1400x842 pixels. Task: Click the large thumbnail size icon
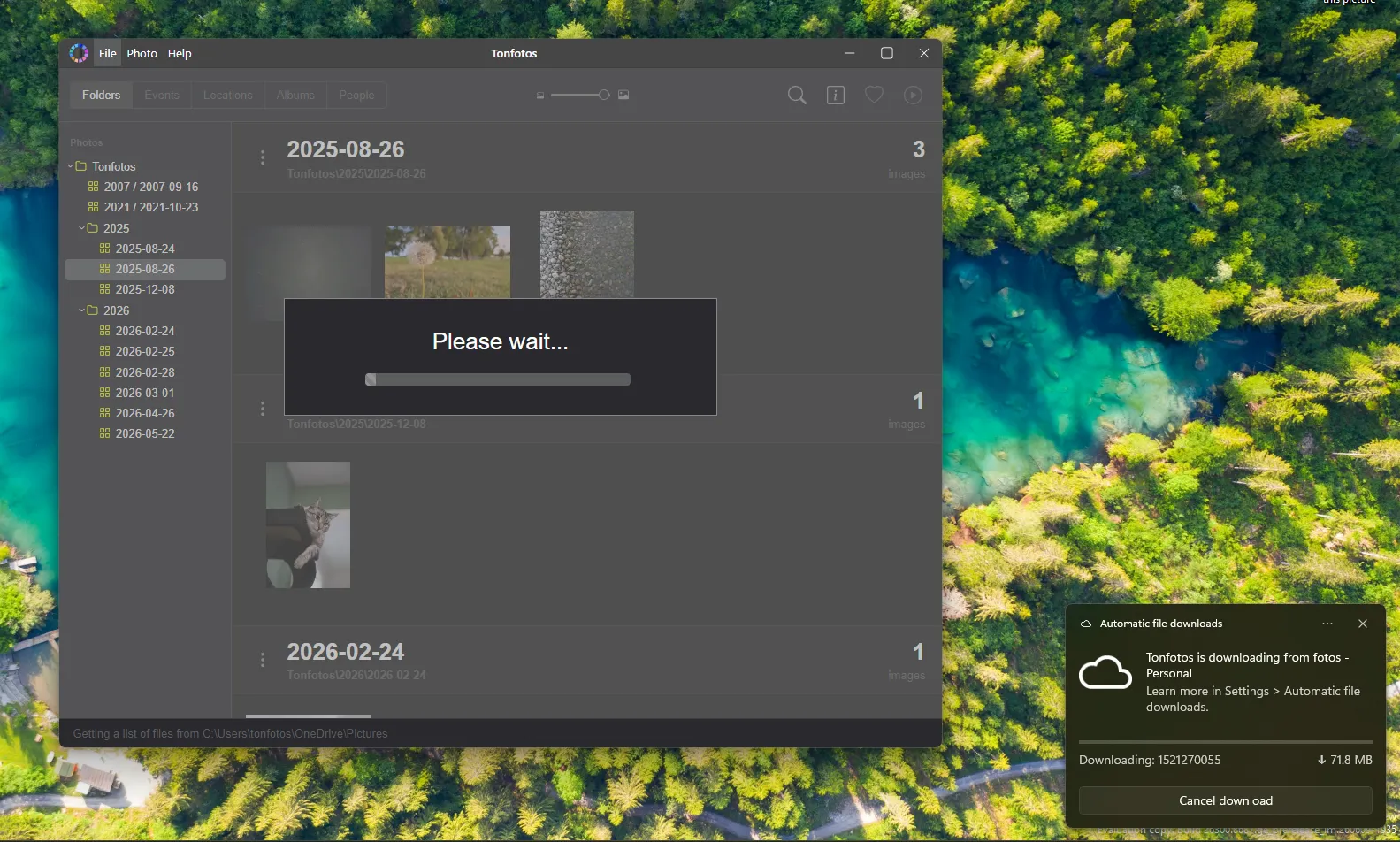click(x=623, y=95)
